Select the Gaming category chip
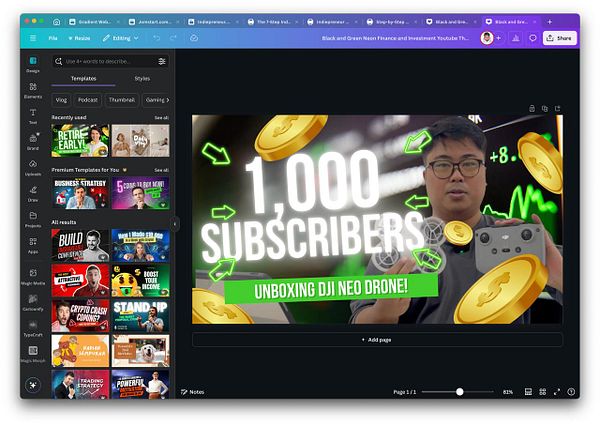Viewport: 600px width, 425px height. click(155, 100)
